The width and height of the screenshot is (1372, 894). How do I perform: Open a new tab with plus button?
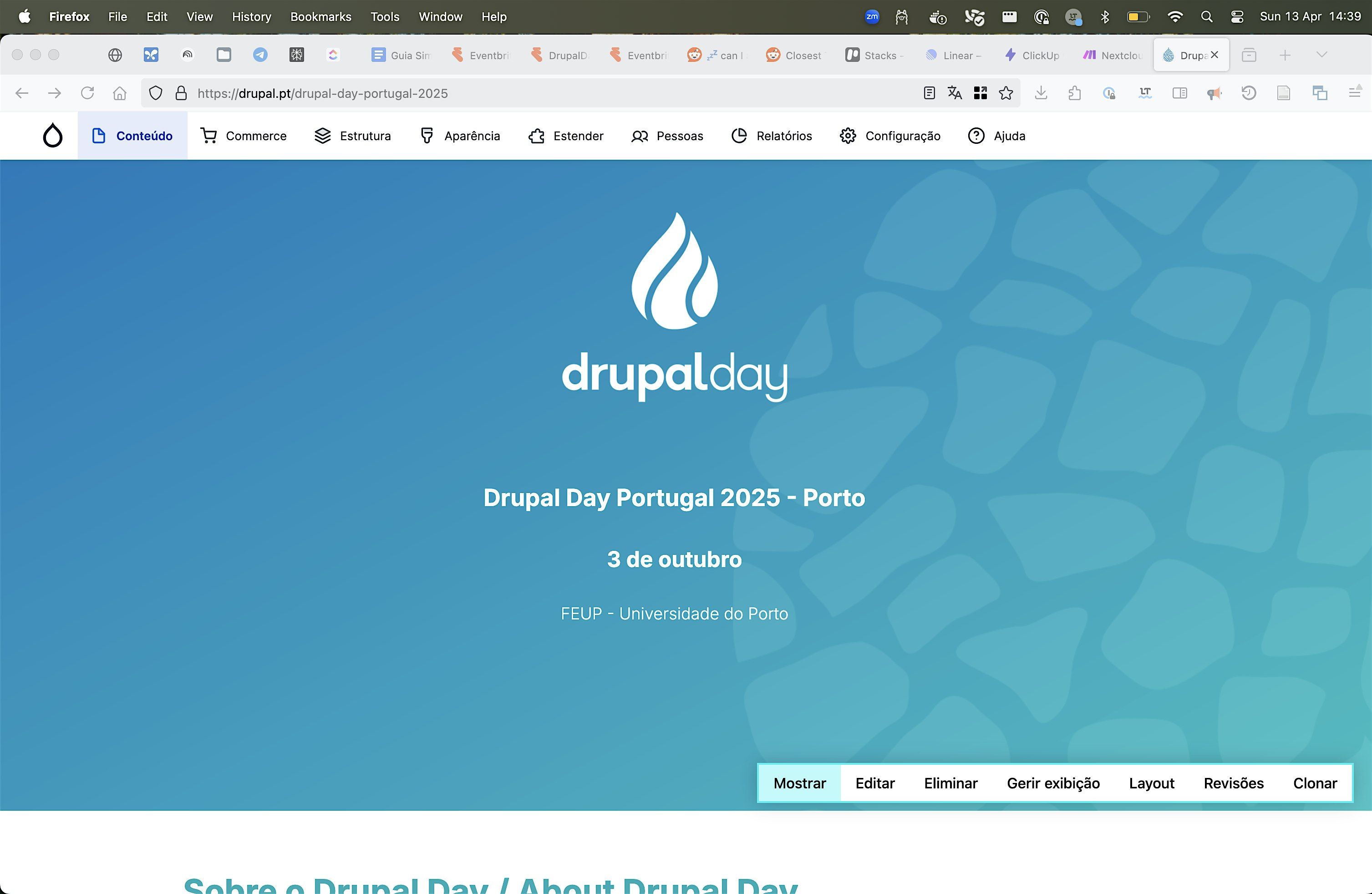click(x=1285, y=56)
